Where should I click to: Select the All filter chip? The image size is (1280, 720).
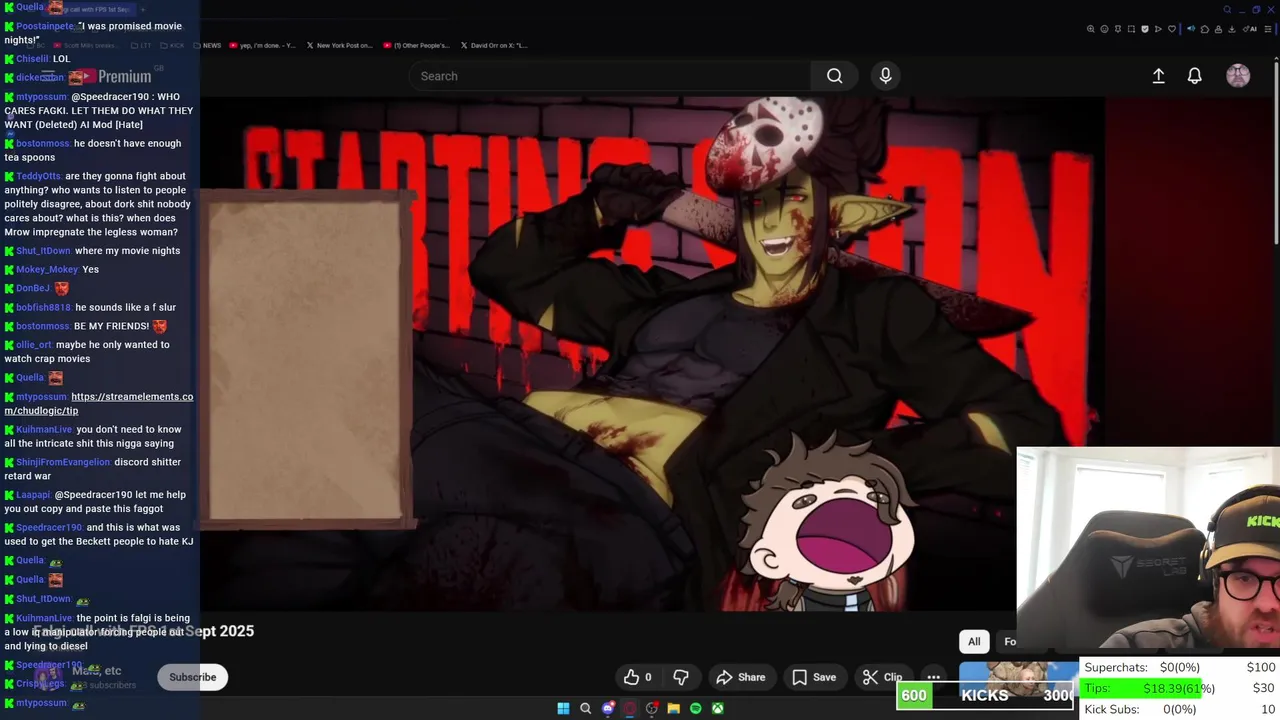tap(974, 641)
